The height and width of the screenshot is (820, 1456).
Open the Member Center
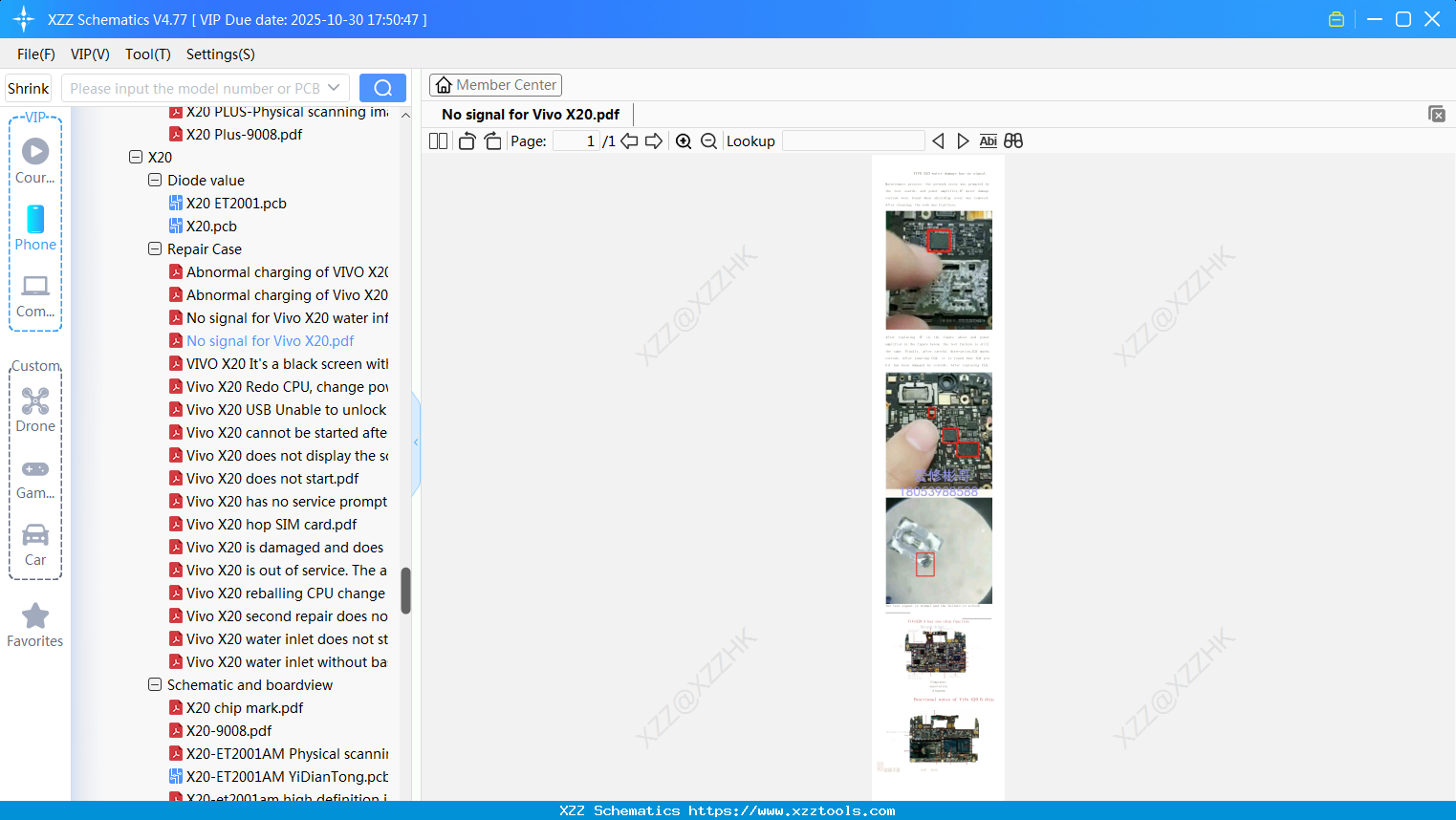tap(495, 85)
